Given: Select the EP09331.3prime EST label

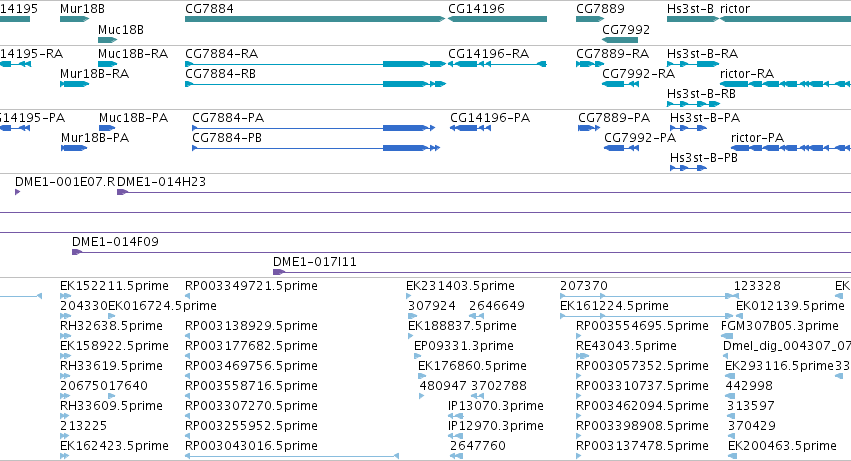Looking at the screenshot, I should (x=464, y=346).
